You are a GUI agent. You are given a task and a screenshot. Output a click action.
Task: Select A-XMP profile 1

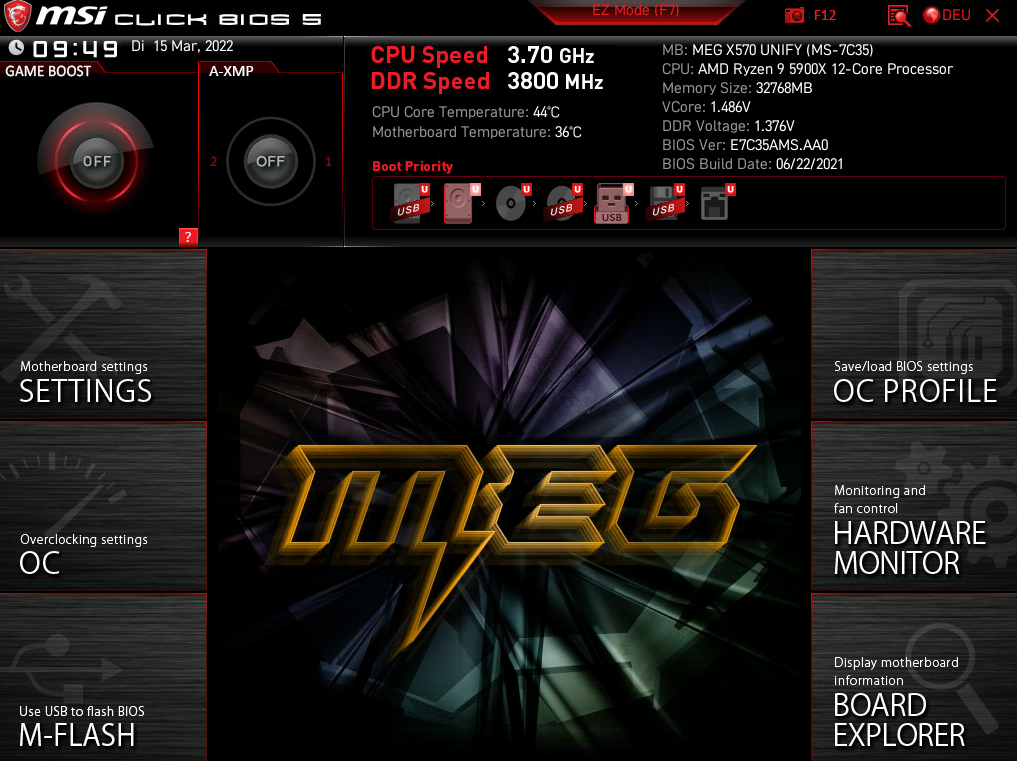pos(329,162)
